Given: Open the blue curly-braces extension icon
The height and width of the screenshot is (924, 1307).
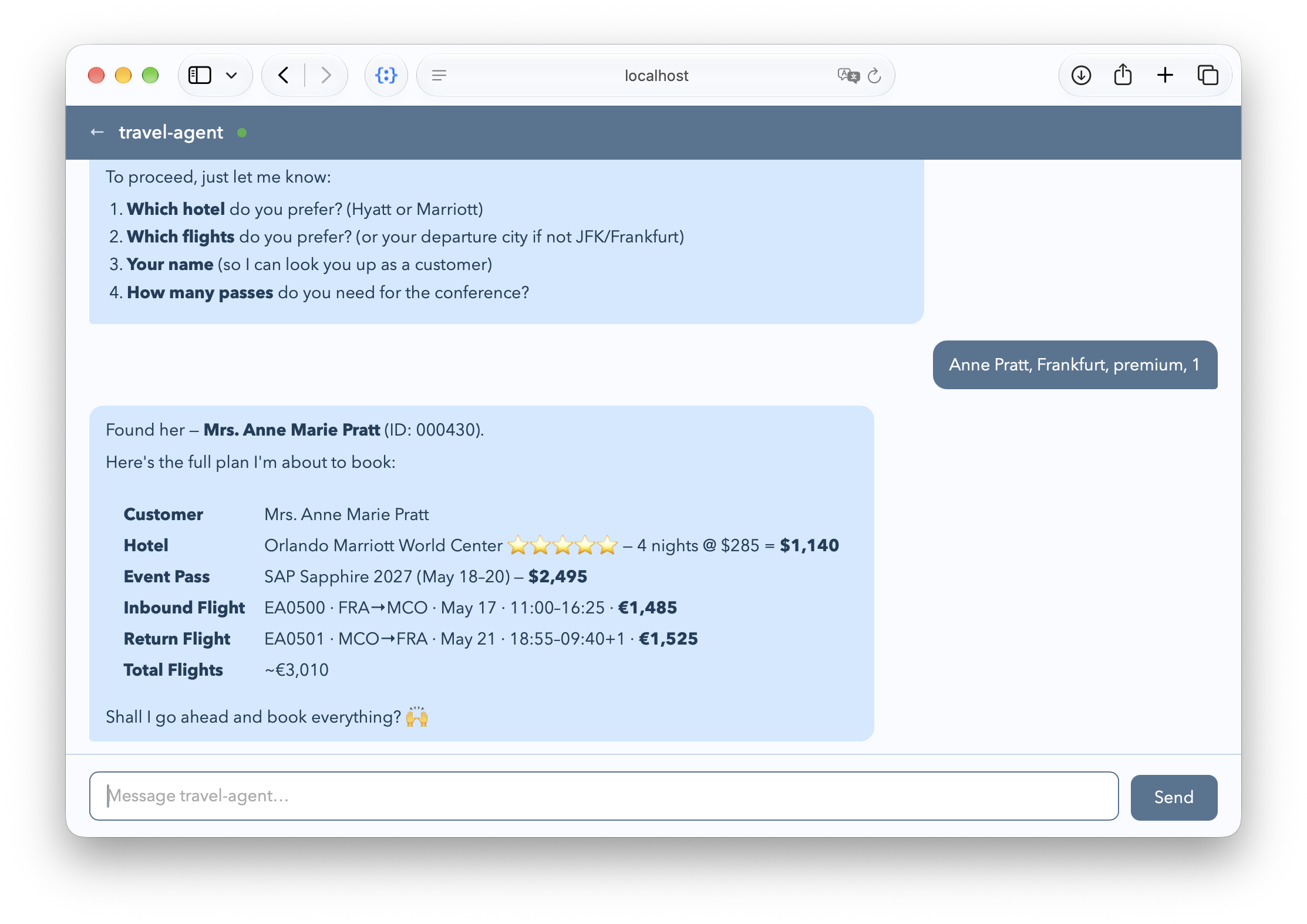Looking at the screenshot, I should click(x=386, y=75).
